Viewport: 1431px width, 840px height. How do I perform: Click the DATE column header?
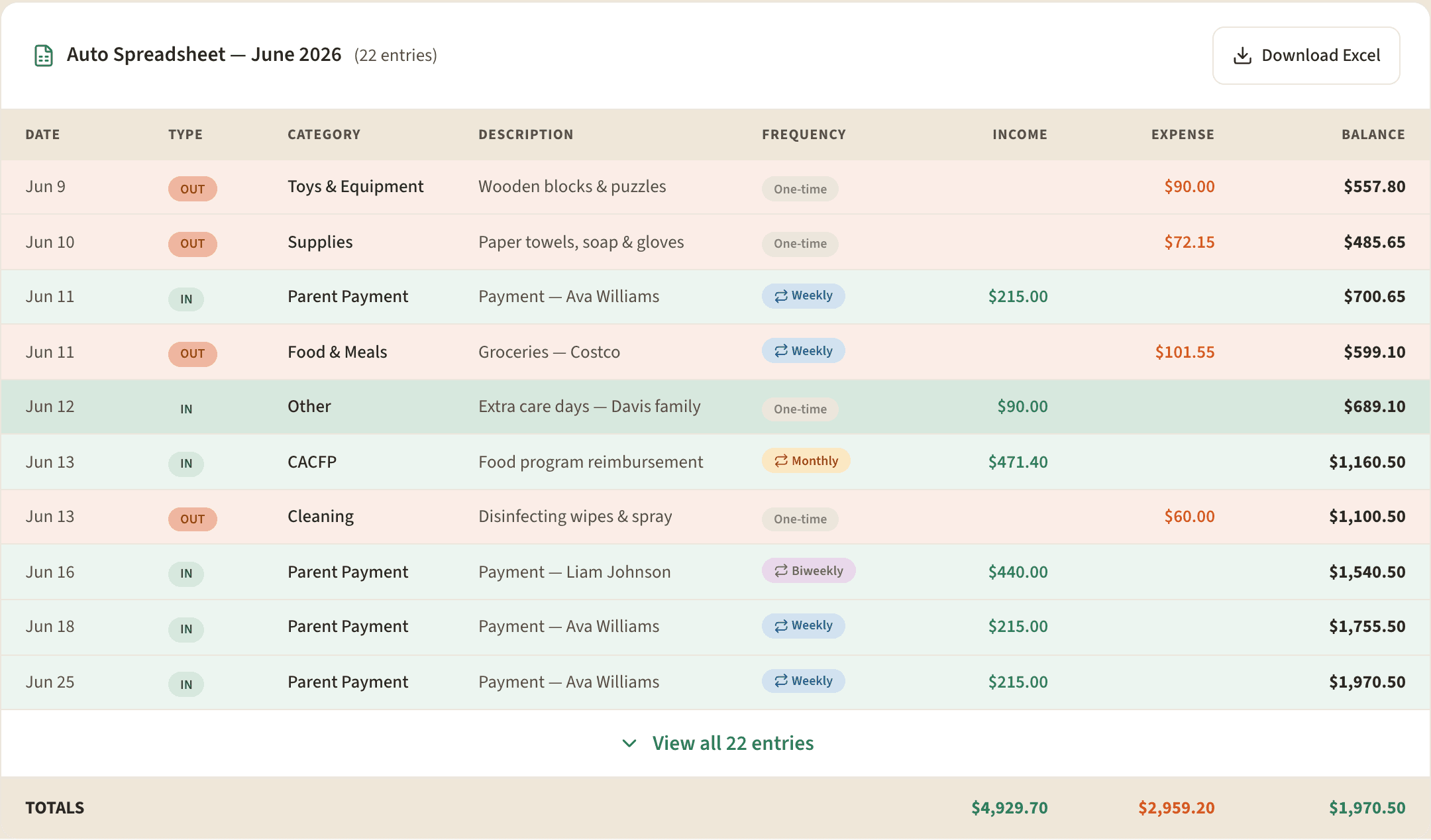tap(42, 134)
